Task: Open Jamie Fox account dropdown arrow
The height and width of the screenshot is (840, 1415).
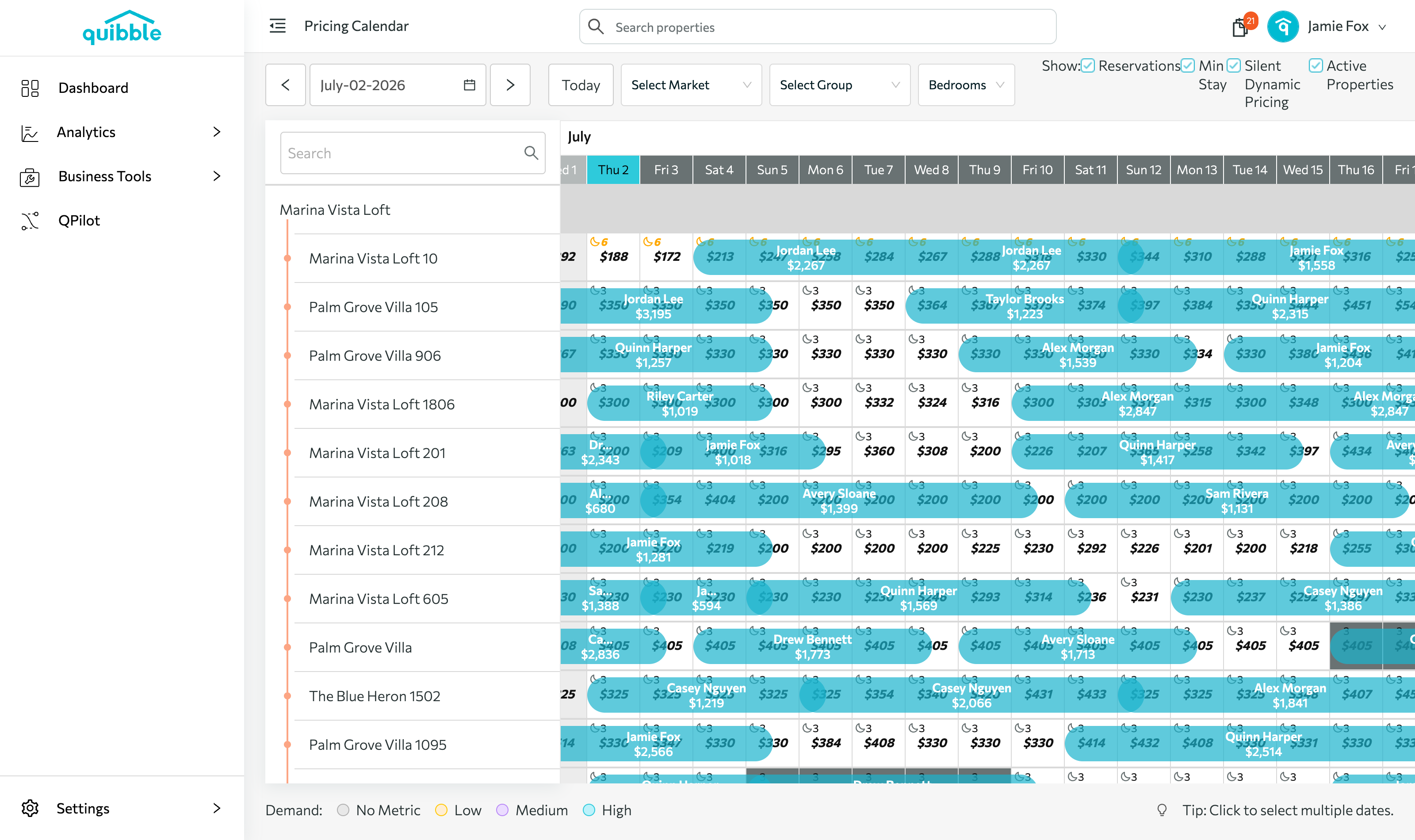Action: click(x=1382, y=27)
